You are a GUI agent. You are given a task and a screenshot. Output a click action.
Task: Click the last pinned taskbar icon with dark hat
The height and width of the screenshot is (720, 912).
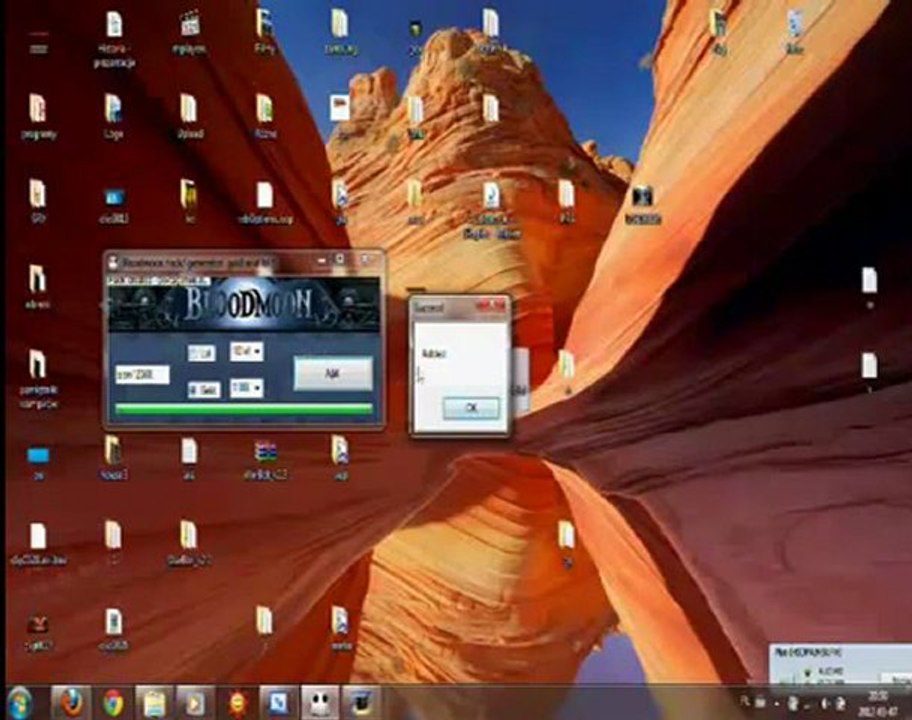[x=361, y=703]
